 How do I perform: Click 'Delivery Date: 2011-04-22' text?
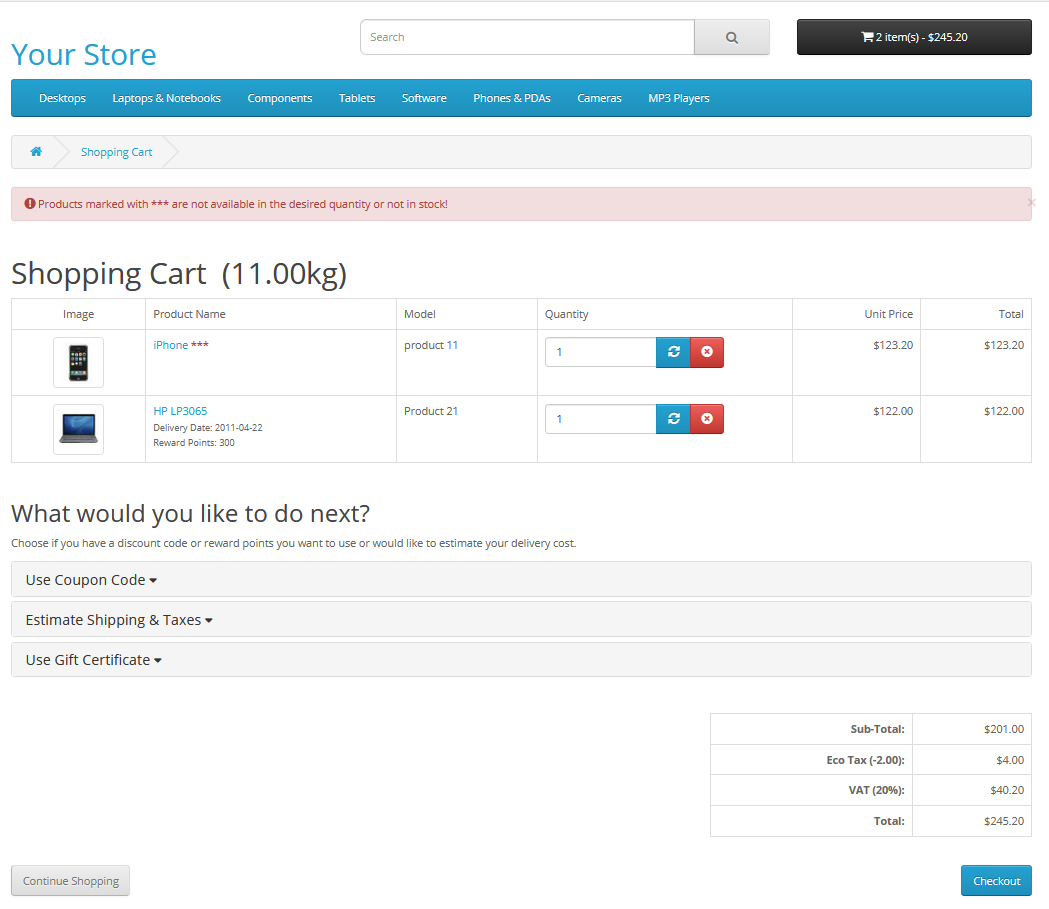208,428
